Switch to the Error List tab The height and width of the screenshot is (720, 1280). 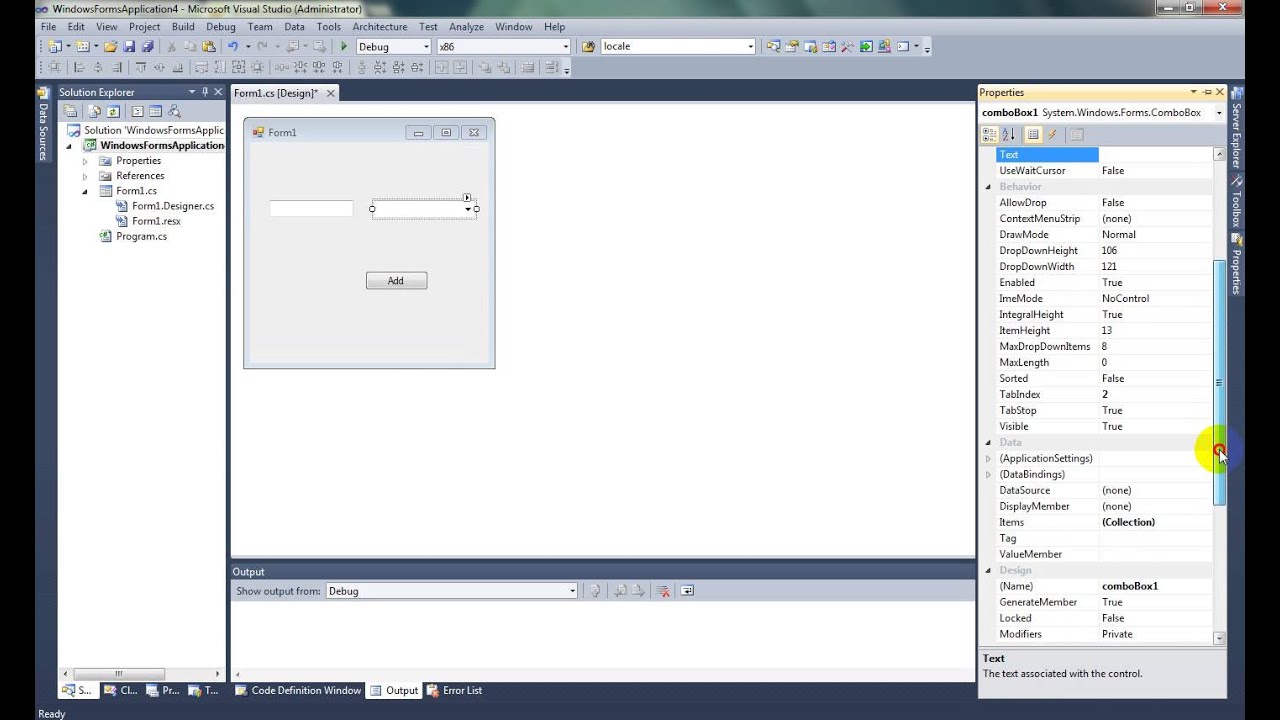coord(455,690)
